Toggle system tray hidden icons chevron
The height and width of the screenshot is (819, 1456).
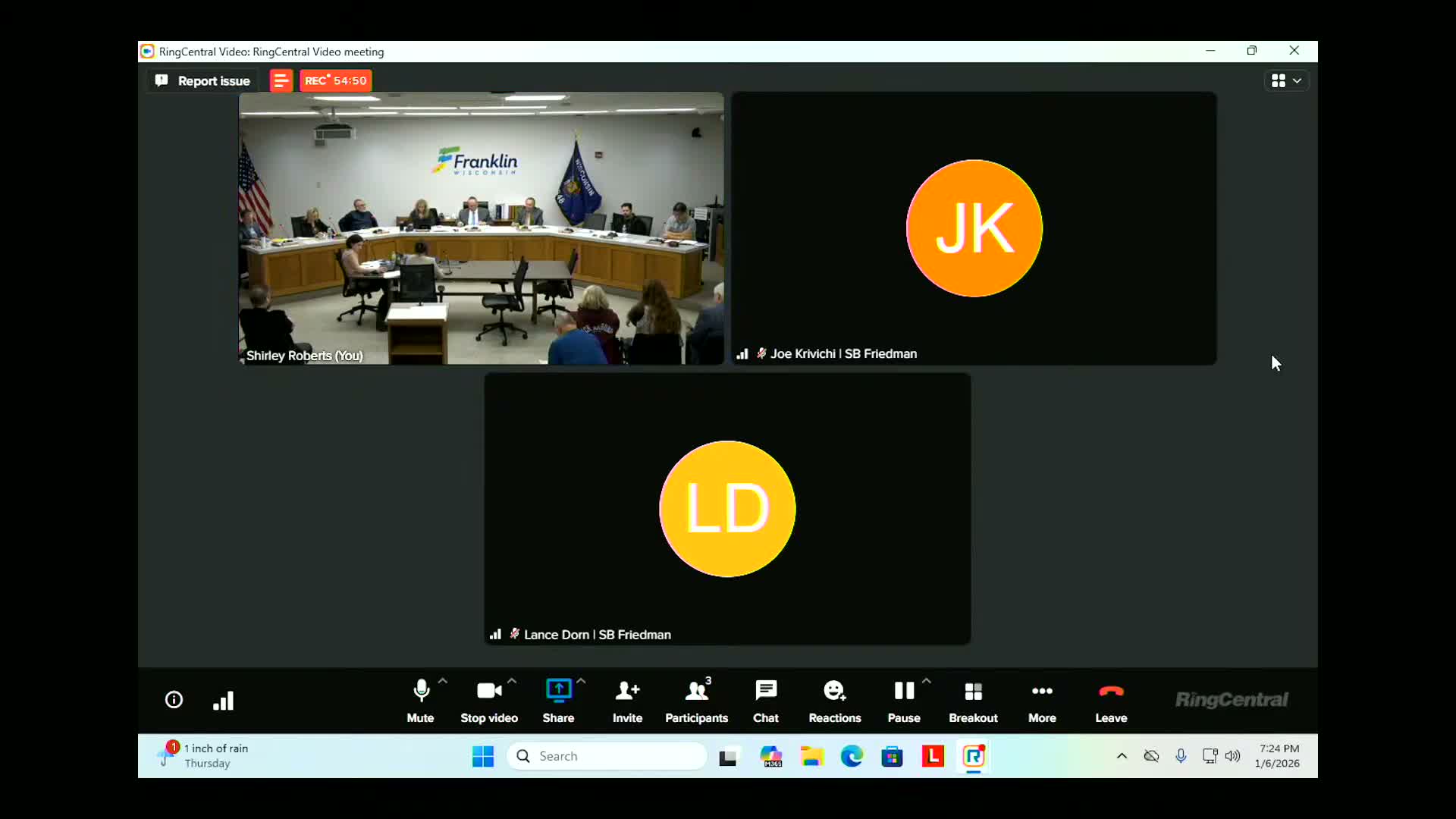1122,756
